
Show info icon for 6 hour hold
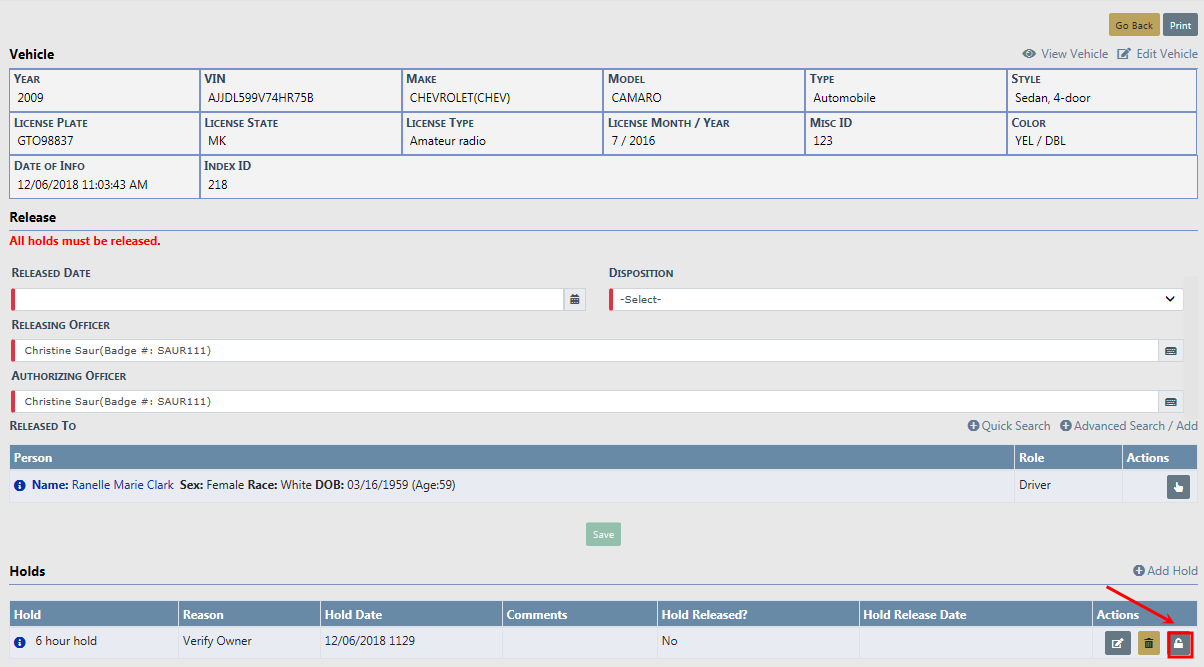[20, 641]
